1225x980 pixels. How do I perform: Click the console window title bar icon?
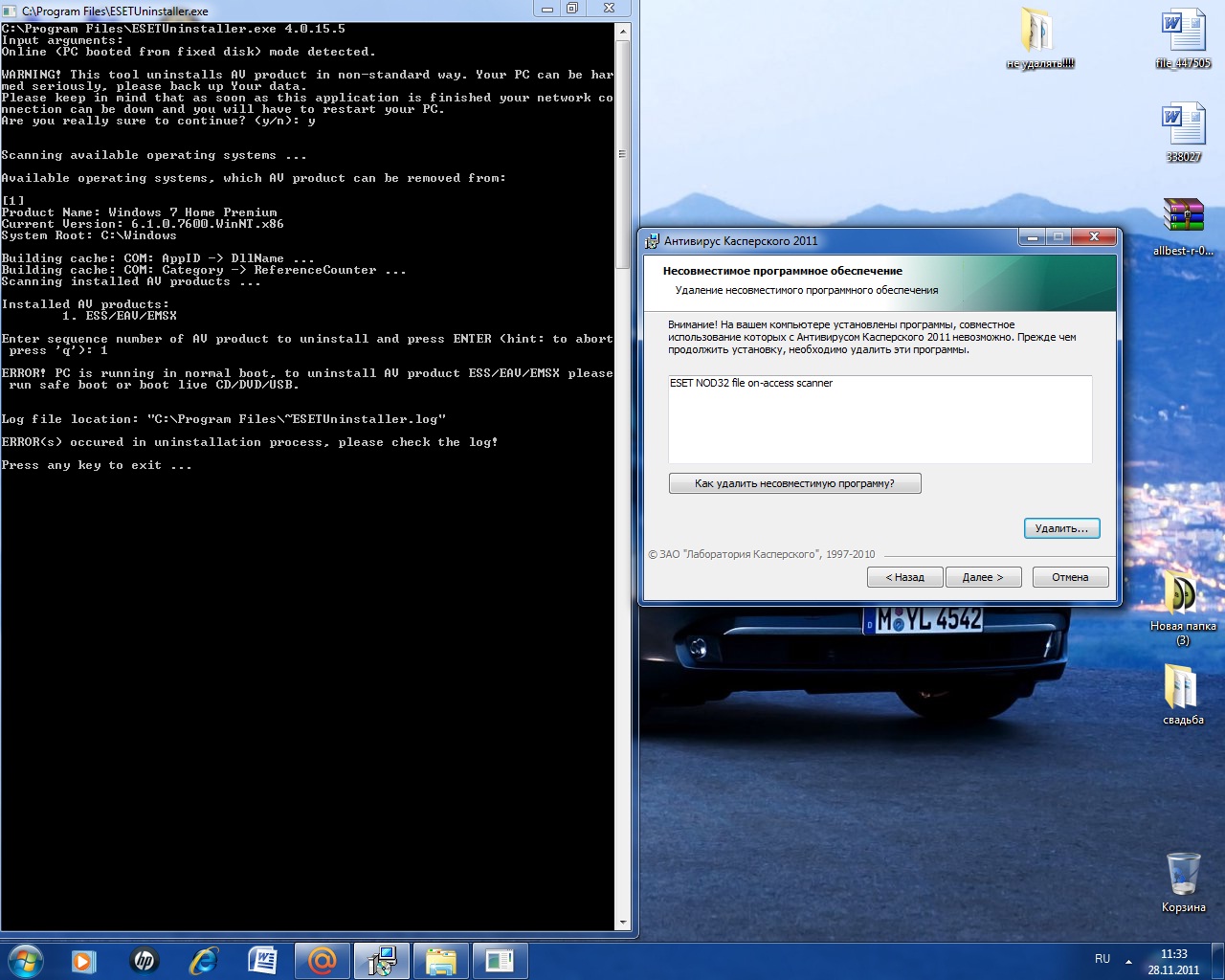coord(11,11)
